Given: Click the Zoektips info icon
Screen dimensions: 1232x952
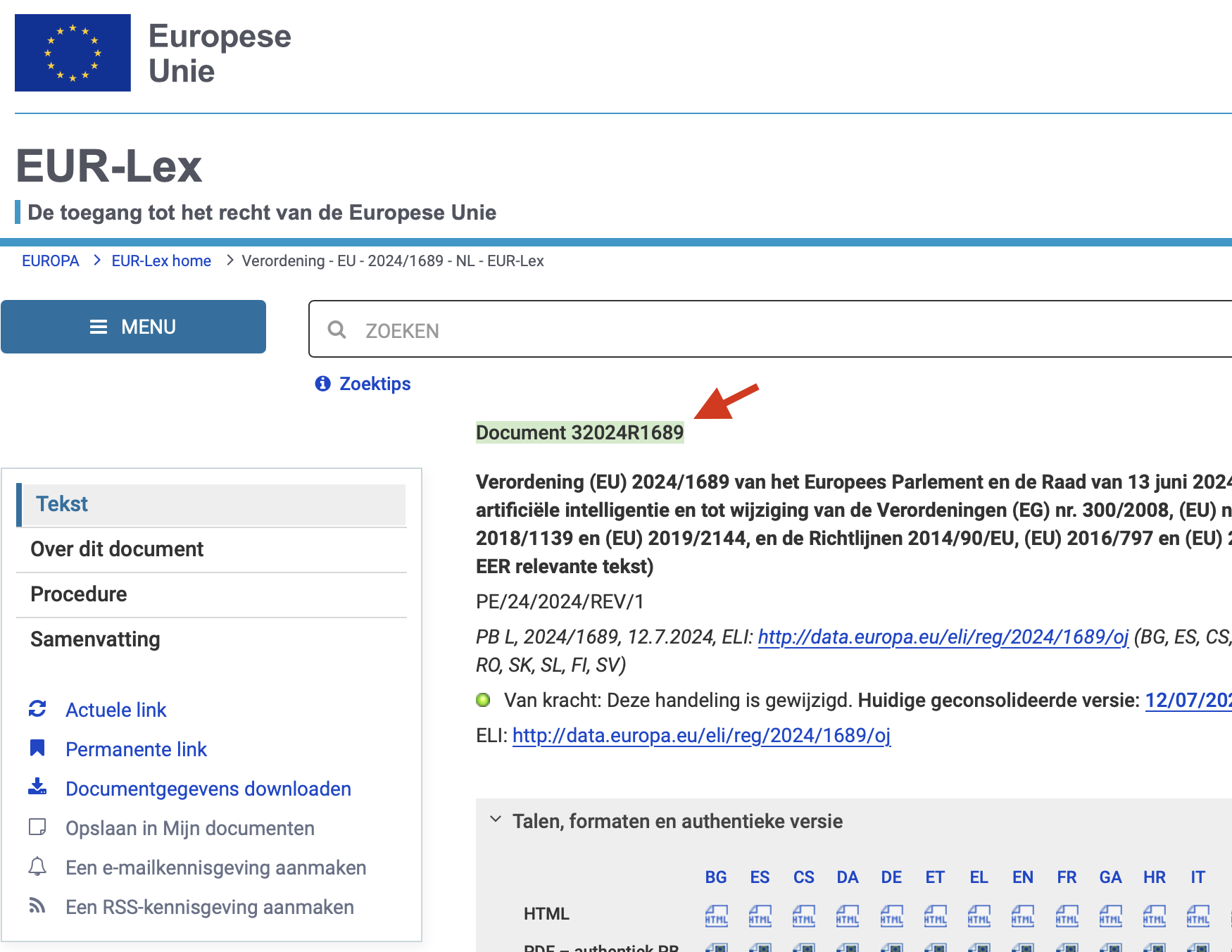Looking at the screenshot, I should [x=322, y=384].
